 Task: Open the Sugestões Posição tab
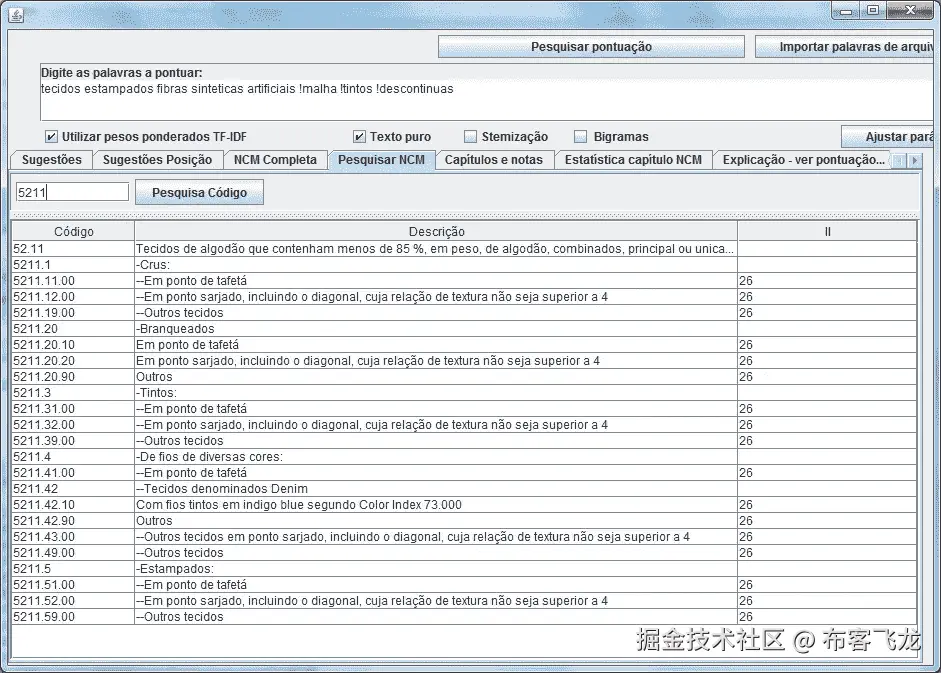(x=157, y=160)
